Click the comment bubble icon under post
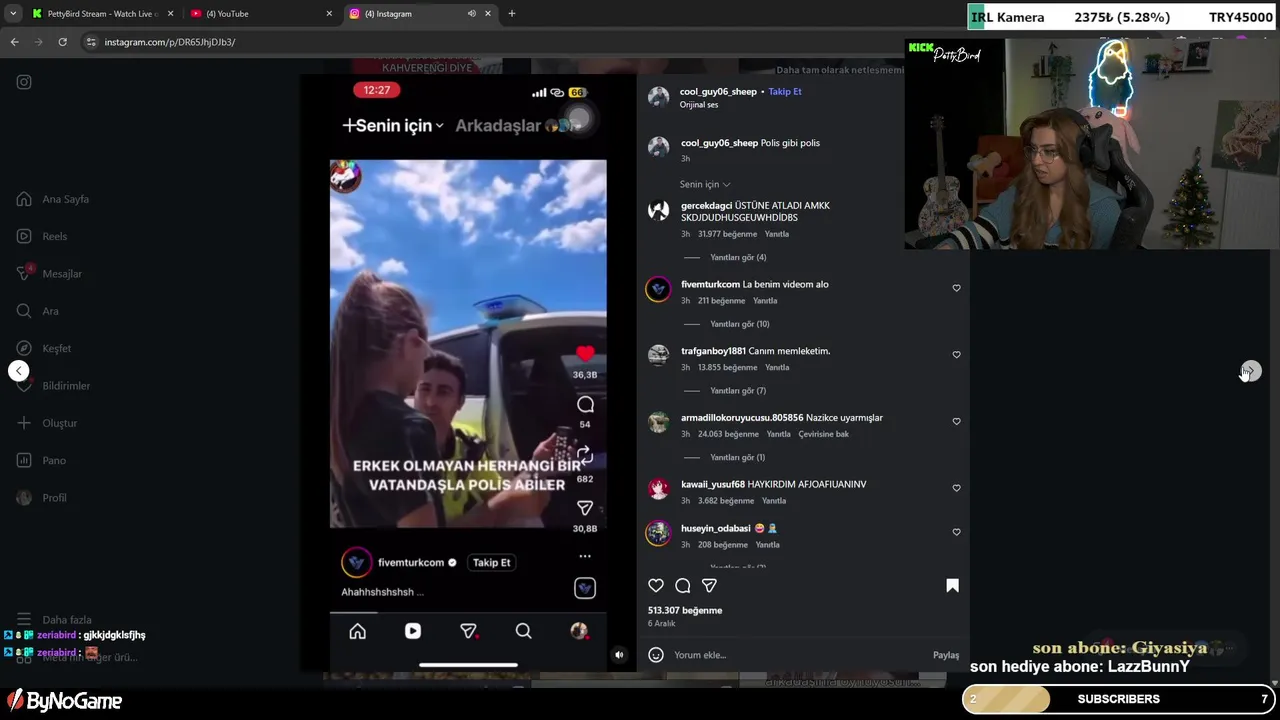The image size is (1280, 720). point(683,586)
